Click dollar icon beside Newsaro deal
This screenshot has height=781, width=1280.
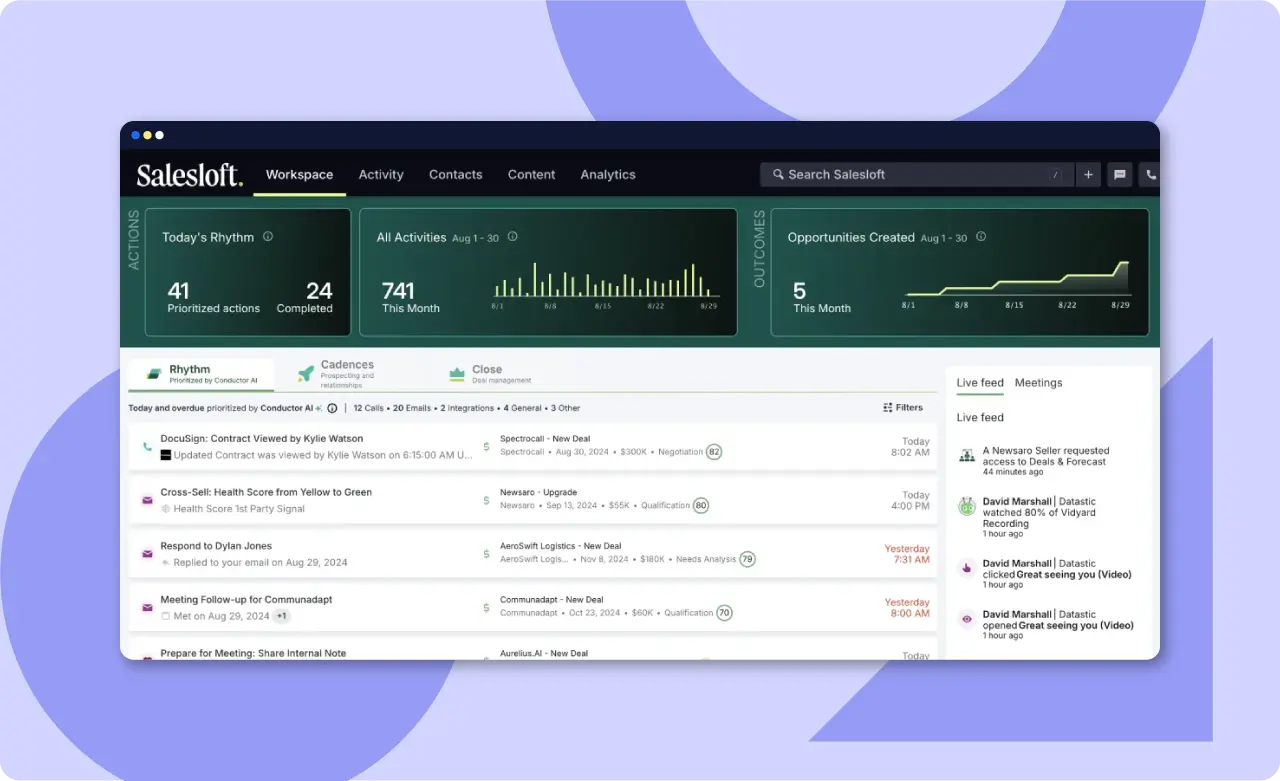487,500
